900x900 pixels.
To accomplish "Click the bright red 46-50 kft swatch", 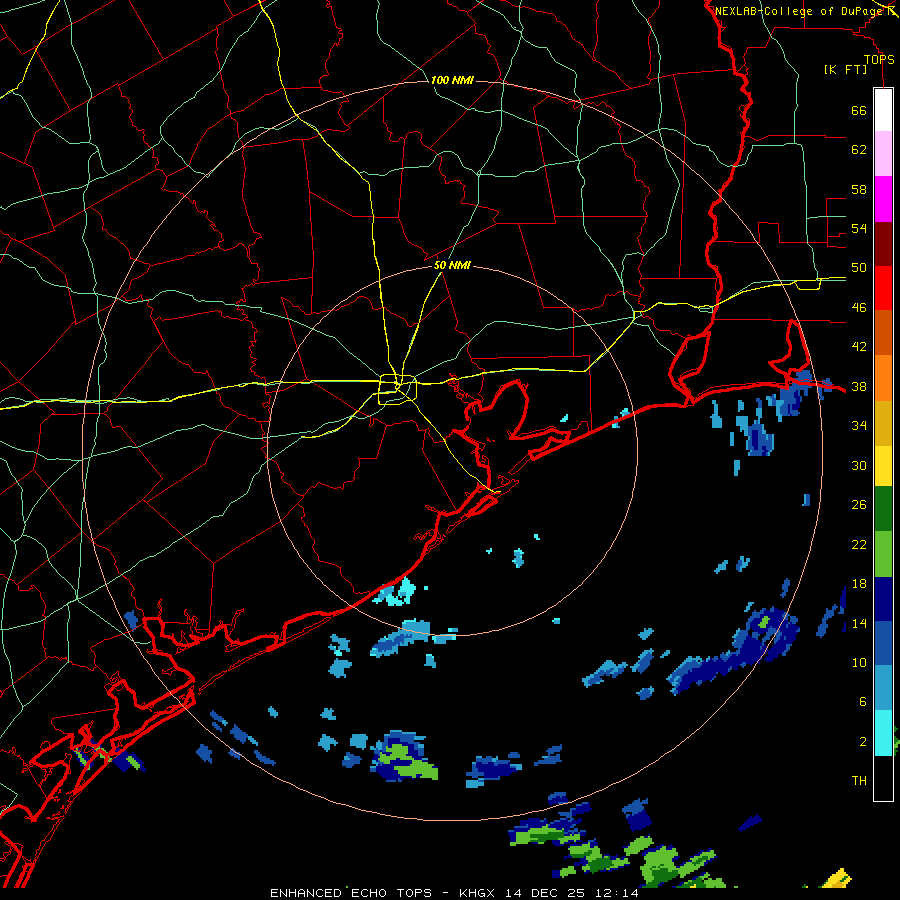I will pos(883,288).
